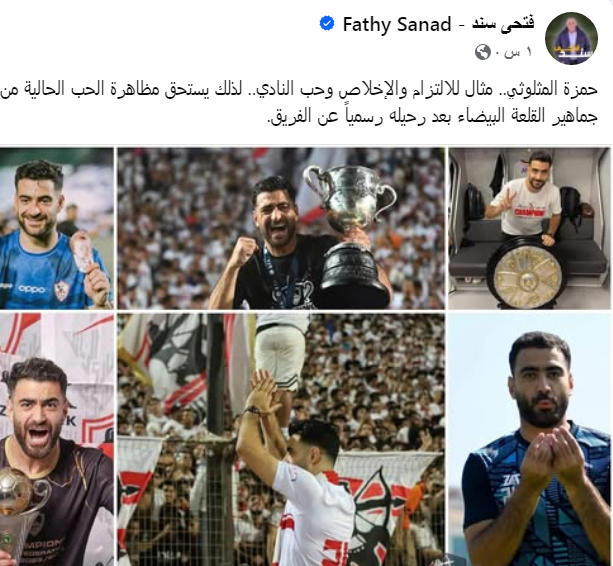
Task: Open photo of player praying with raised hands
Action: [x=529, y=439]
